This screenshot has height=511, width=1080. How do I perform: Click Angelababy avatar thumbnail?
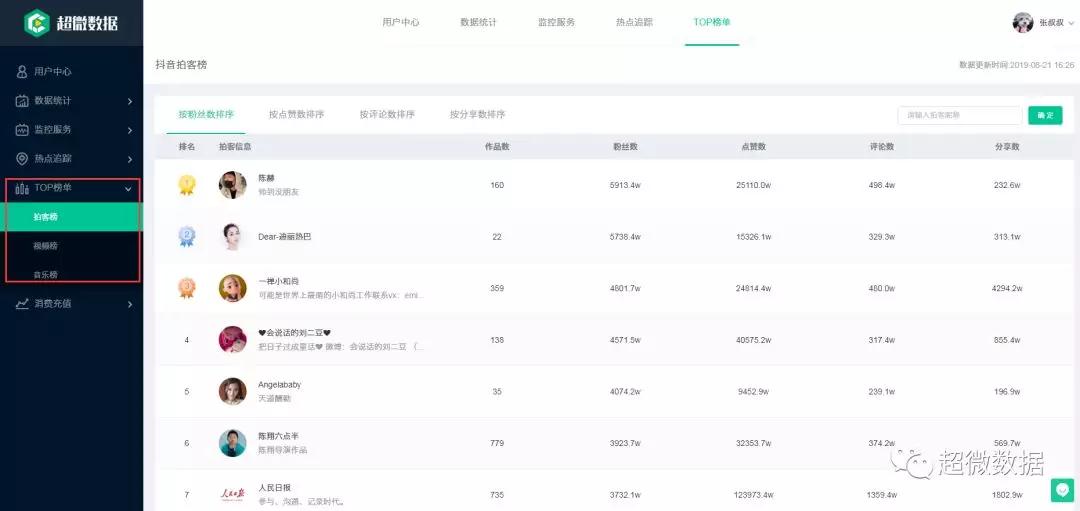tap(233, 391)
